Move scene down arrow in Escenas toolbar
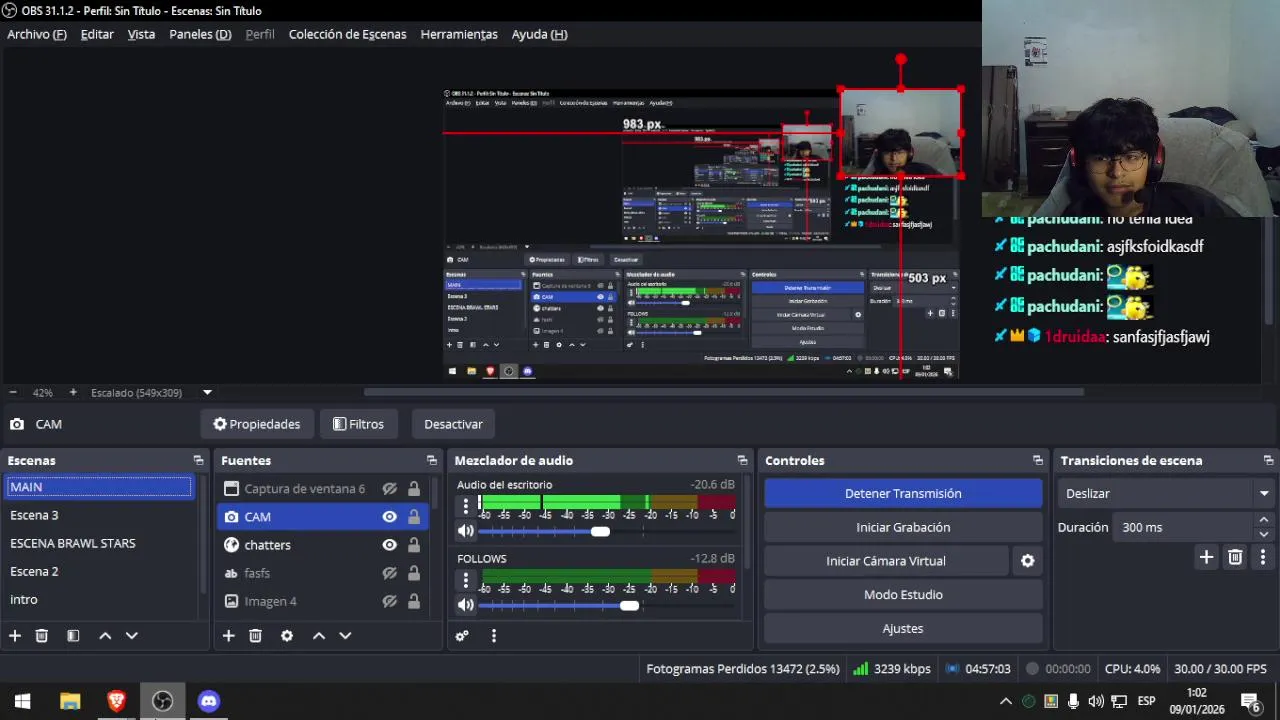 pyautogui.click(x=131, y=636)
